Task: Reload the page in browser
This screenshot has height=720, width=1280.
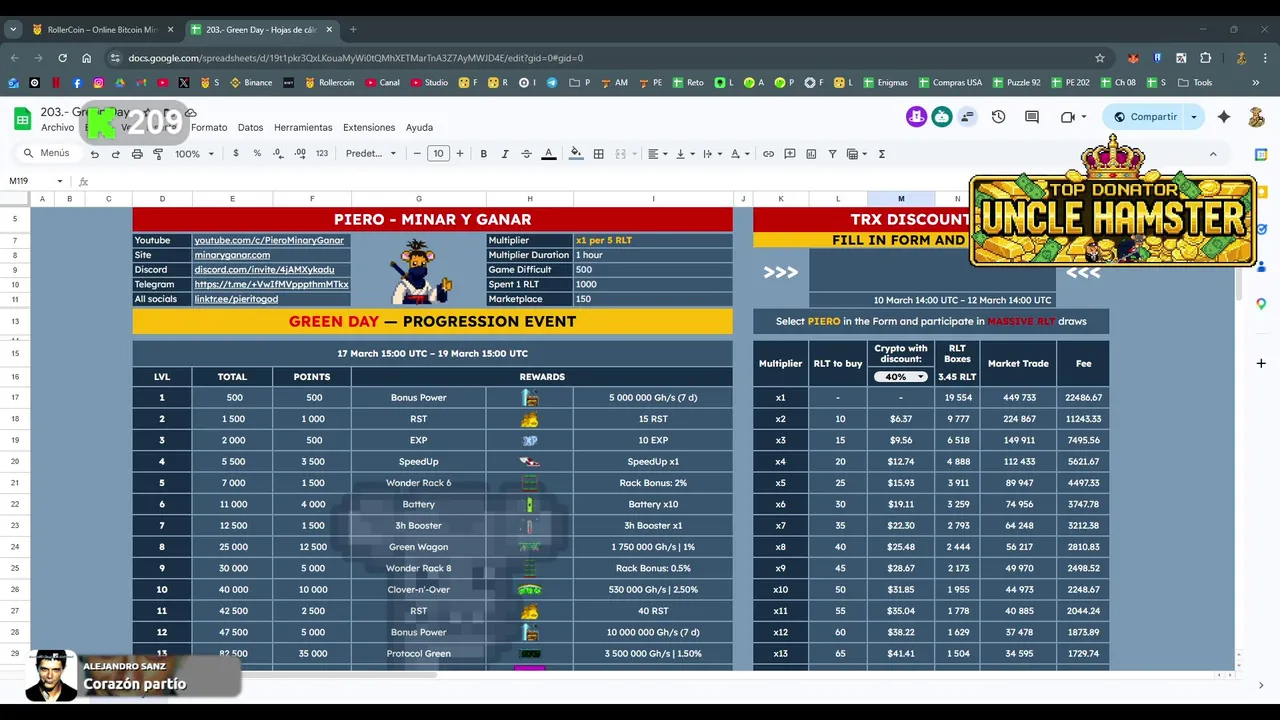Action: point(62,58)
